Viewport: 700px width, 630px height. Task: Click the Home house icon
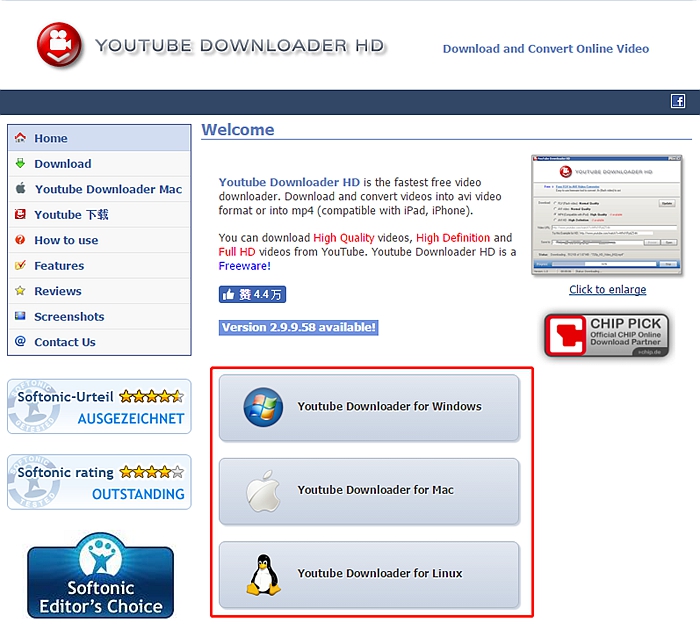20,138
